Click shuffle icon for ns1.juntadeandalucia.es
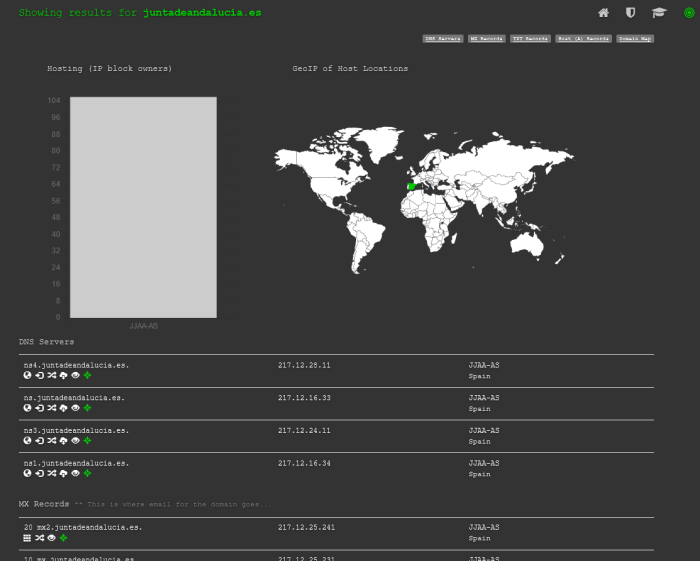Viewport: 700px width, 561px height. tap(51, 473)
